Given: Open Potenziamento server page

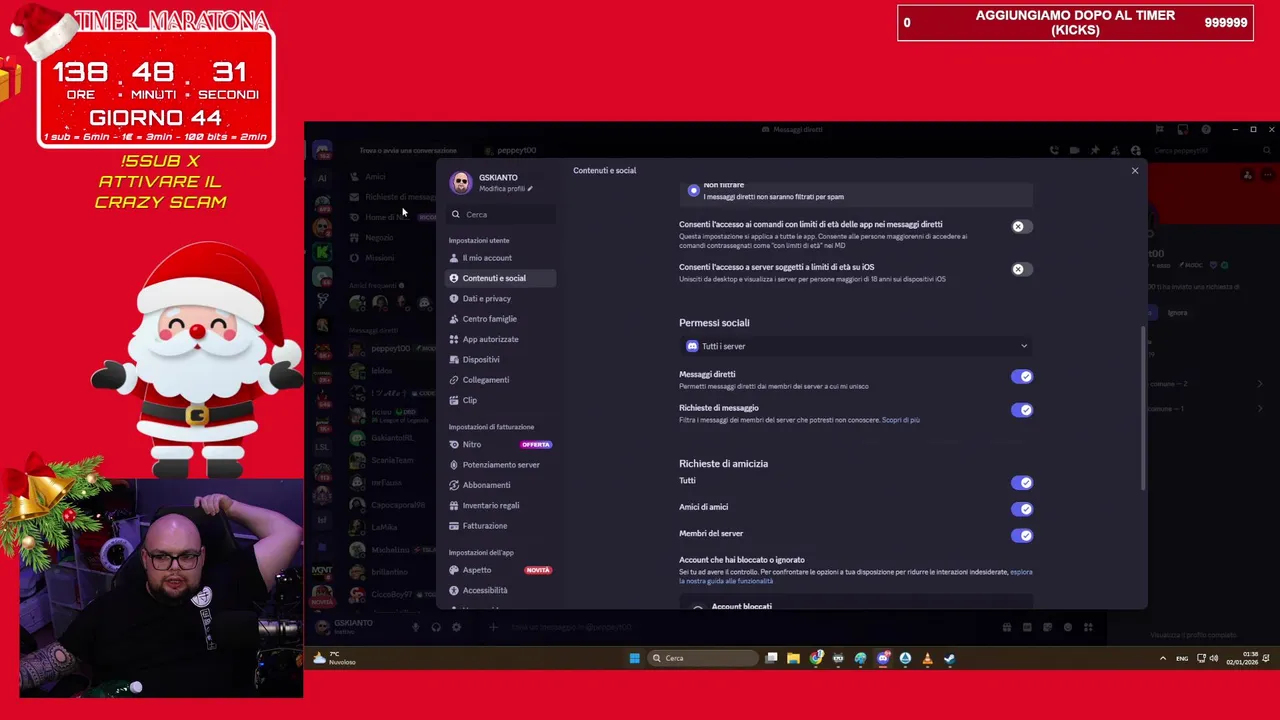Looking at the screenshot, I should [500, 465].
